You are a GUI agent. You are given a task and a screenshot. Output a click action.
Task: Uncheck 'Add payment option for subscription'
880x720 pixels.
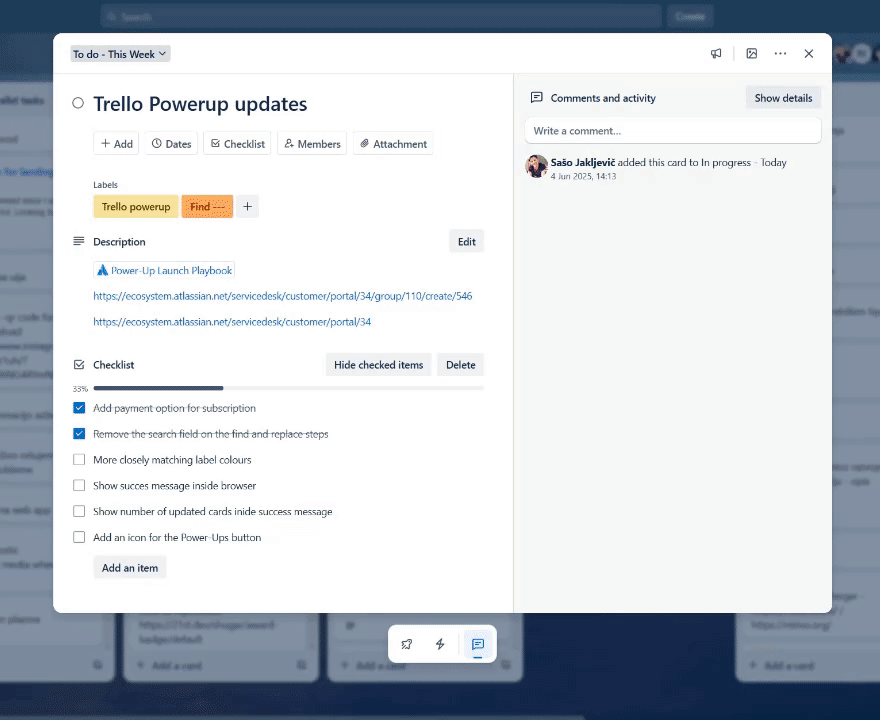click(x=79, y=408)
